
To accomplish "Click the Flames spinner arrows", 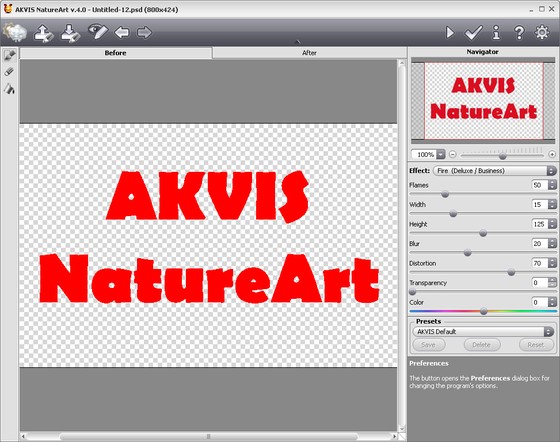I will point(552,185).
